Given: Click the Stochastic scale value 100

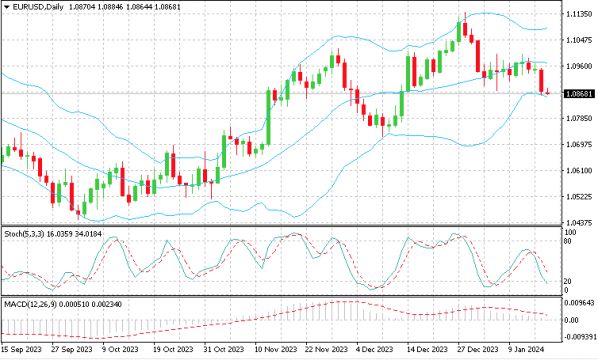Looking at the screenshot, I should tap(572, 233).
